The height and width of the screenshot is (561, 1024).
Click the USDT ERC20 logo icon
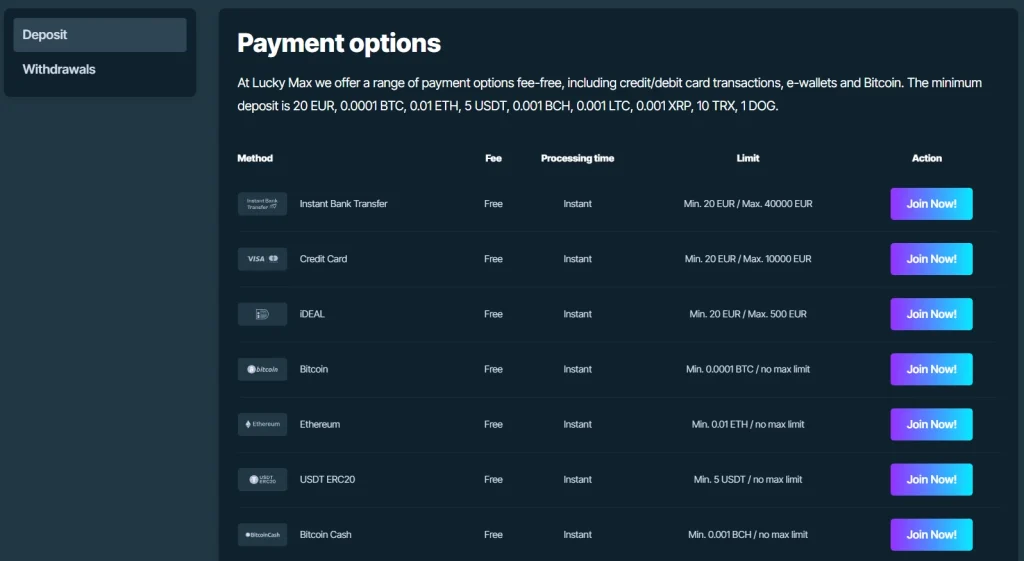263,479
